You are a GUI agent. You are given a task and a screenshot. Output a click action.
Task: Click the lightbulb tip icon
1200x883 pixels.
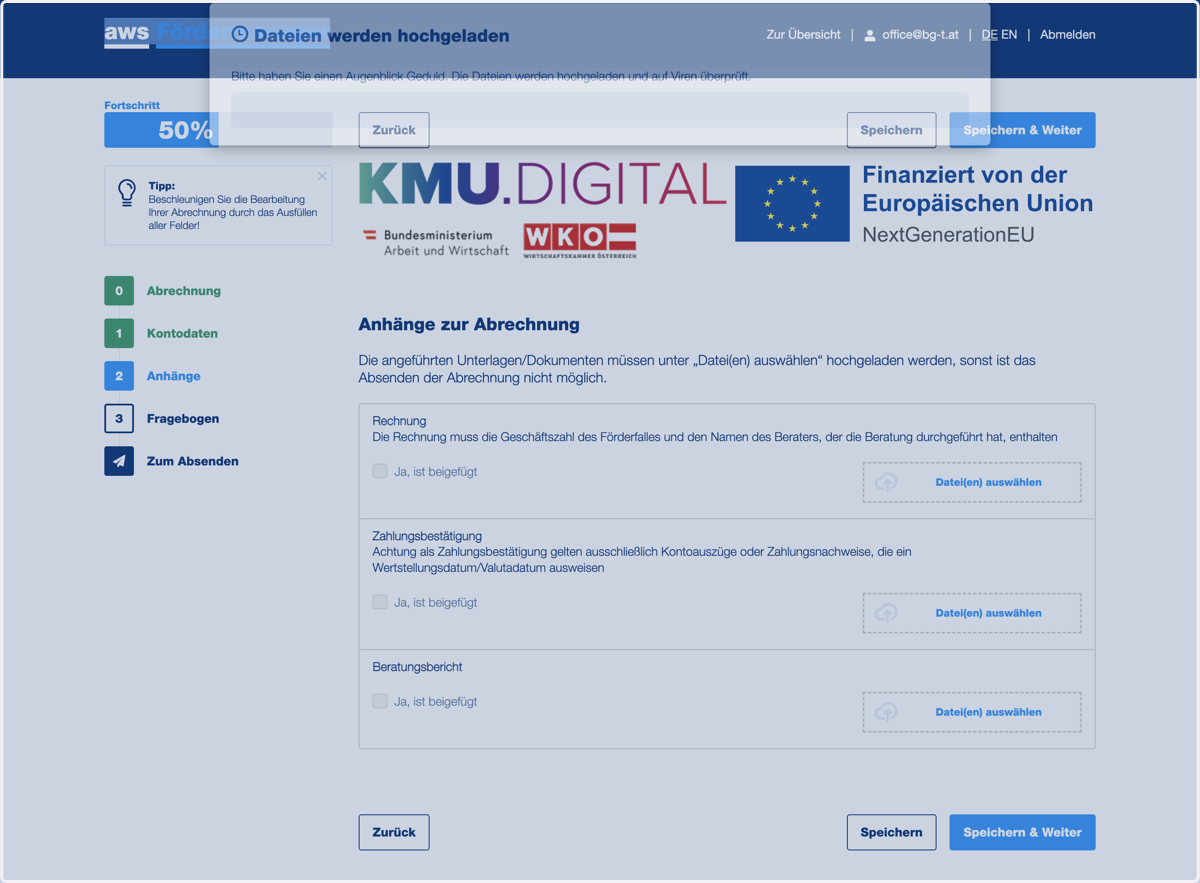(127, 193)
